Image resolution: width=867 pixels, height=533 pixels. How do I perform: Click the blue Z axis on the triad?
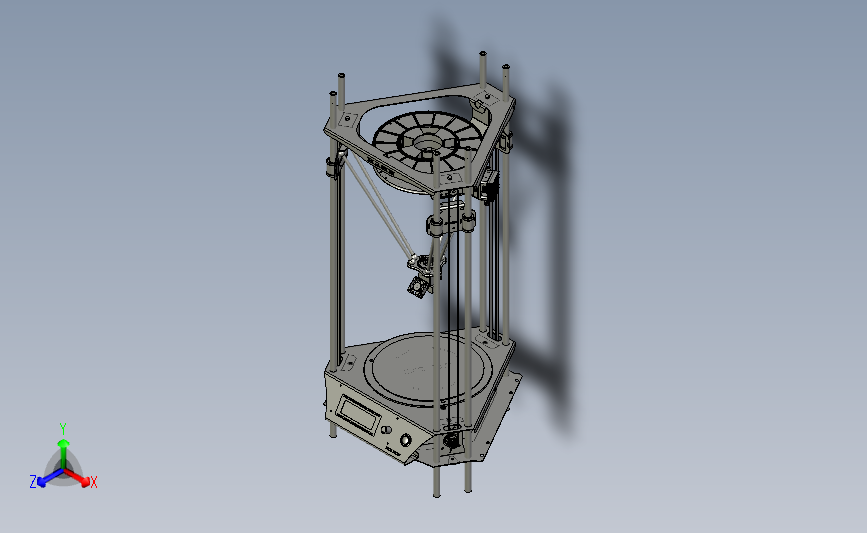(50, 478)
